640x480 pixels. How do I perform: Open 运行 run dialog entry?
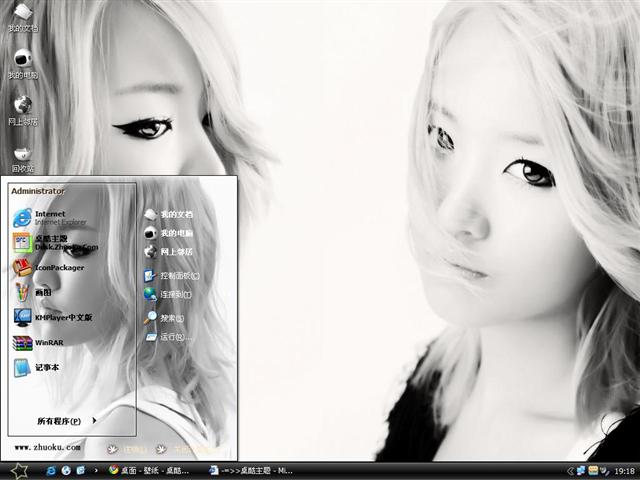pyautogui.click(x=169, y=337)
